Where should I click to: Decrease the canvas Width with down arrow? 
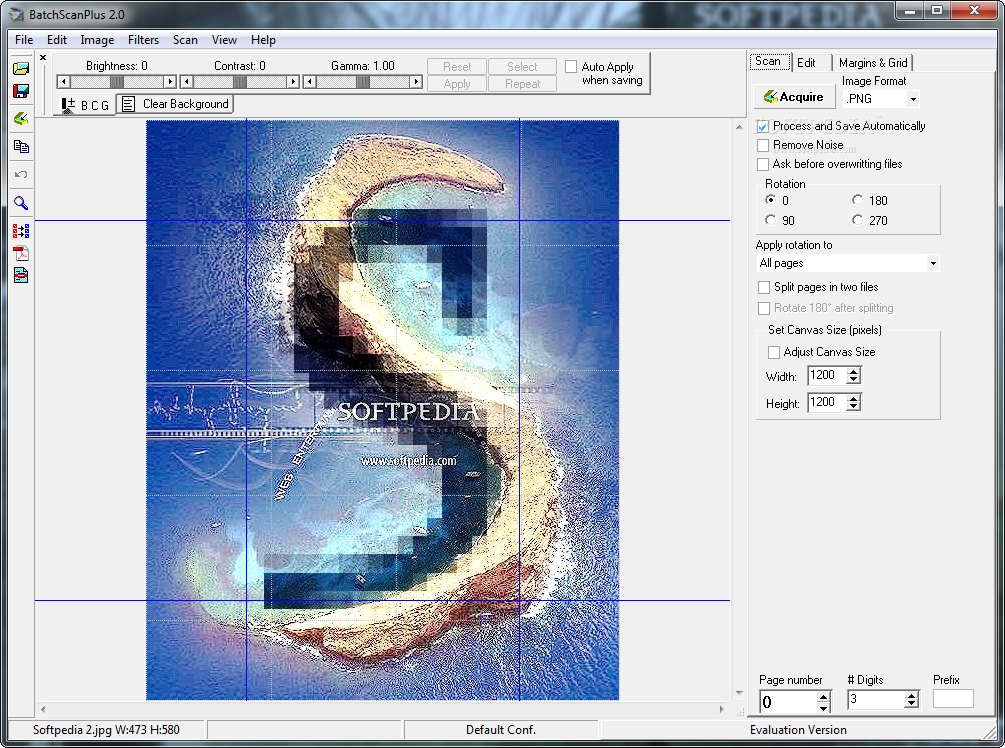tap(853, 380)
